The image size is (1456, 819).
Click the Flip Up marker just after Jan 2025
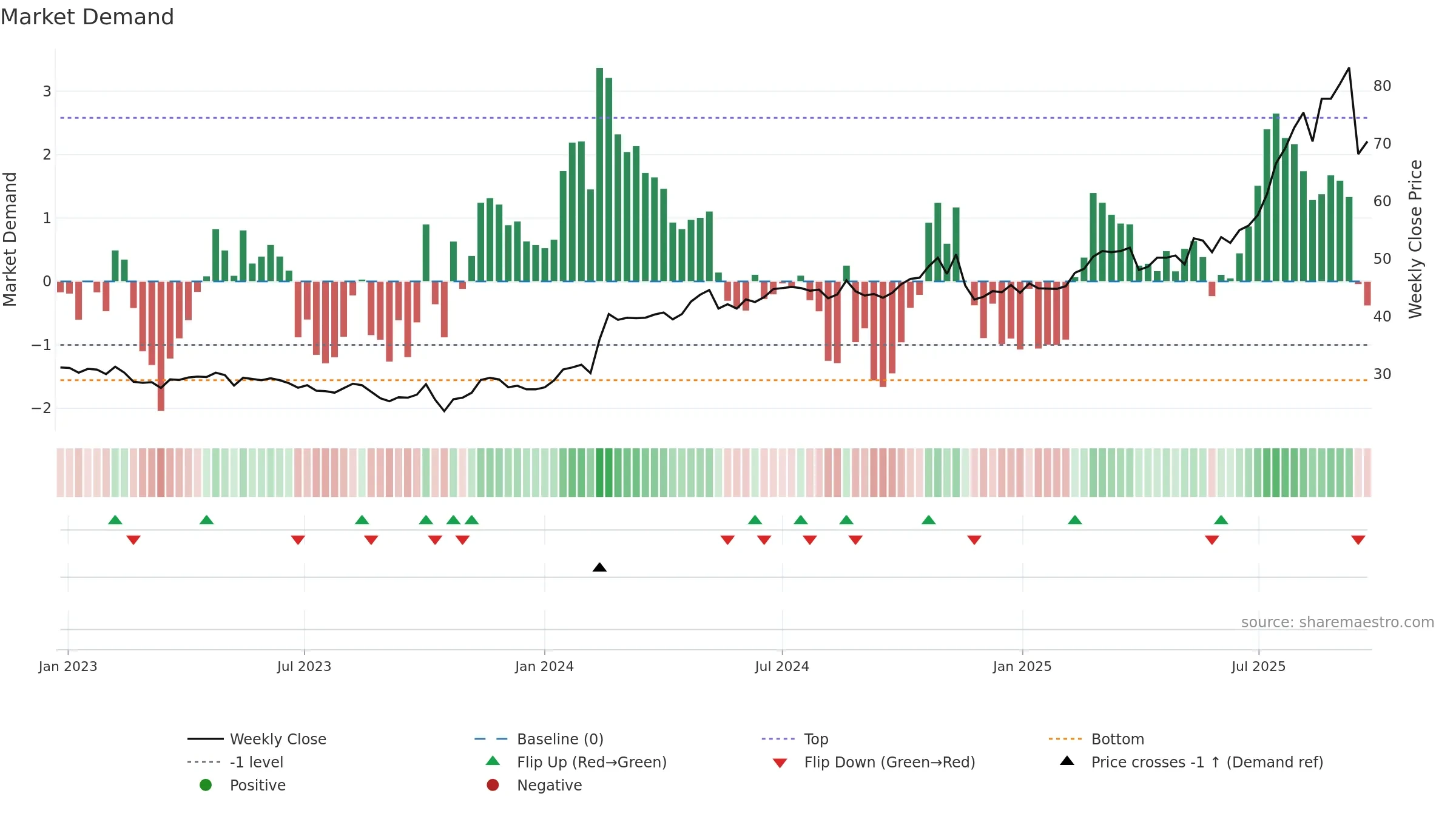coord(1075,519)
